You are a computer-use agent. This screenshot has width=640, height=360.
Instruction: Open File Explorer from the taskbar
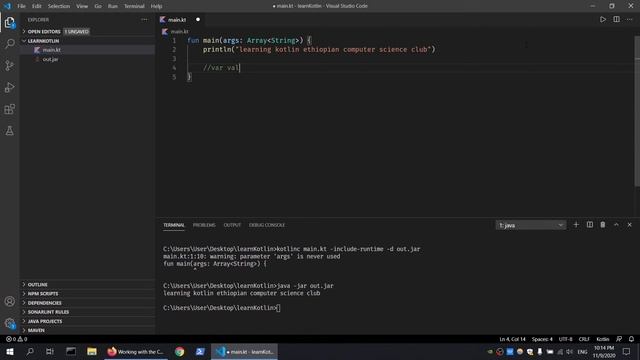[x=92, y=351]
